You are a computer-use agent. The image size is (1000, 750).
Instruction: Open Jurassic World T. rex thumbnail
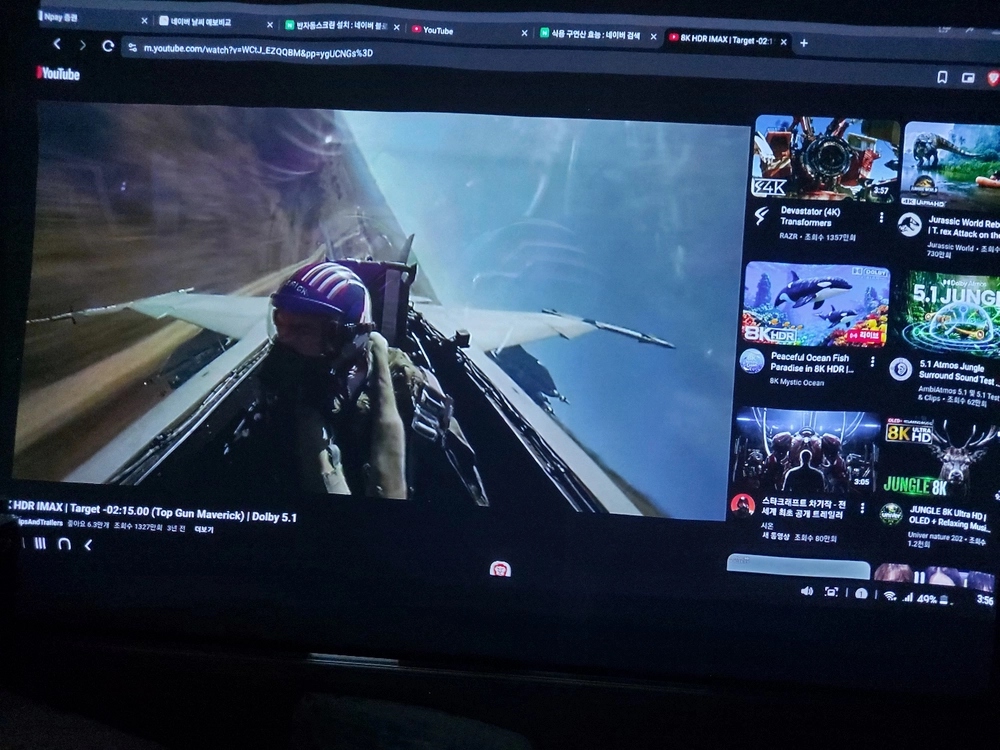click(951, 164)
